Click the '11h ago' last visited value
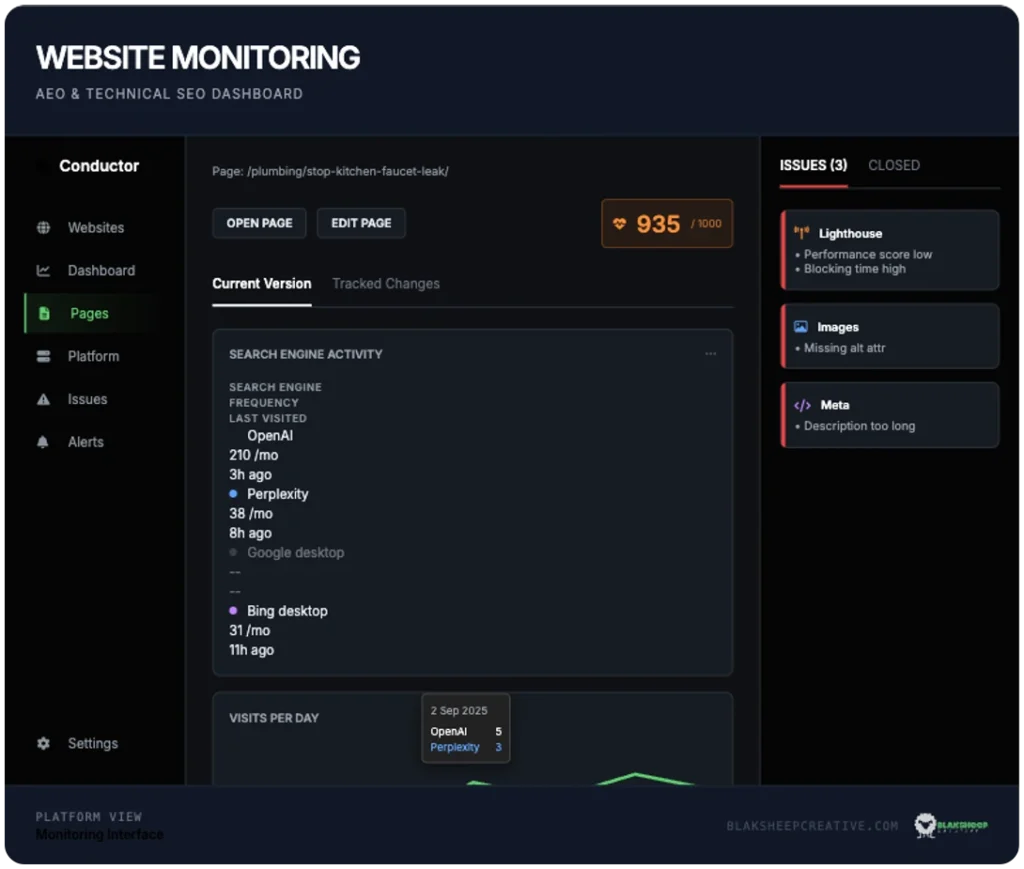The height and width of the screenshot is (869, 1024). [251, 650]
